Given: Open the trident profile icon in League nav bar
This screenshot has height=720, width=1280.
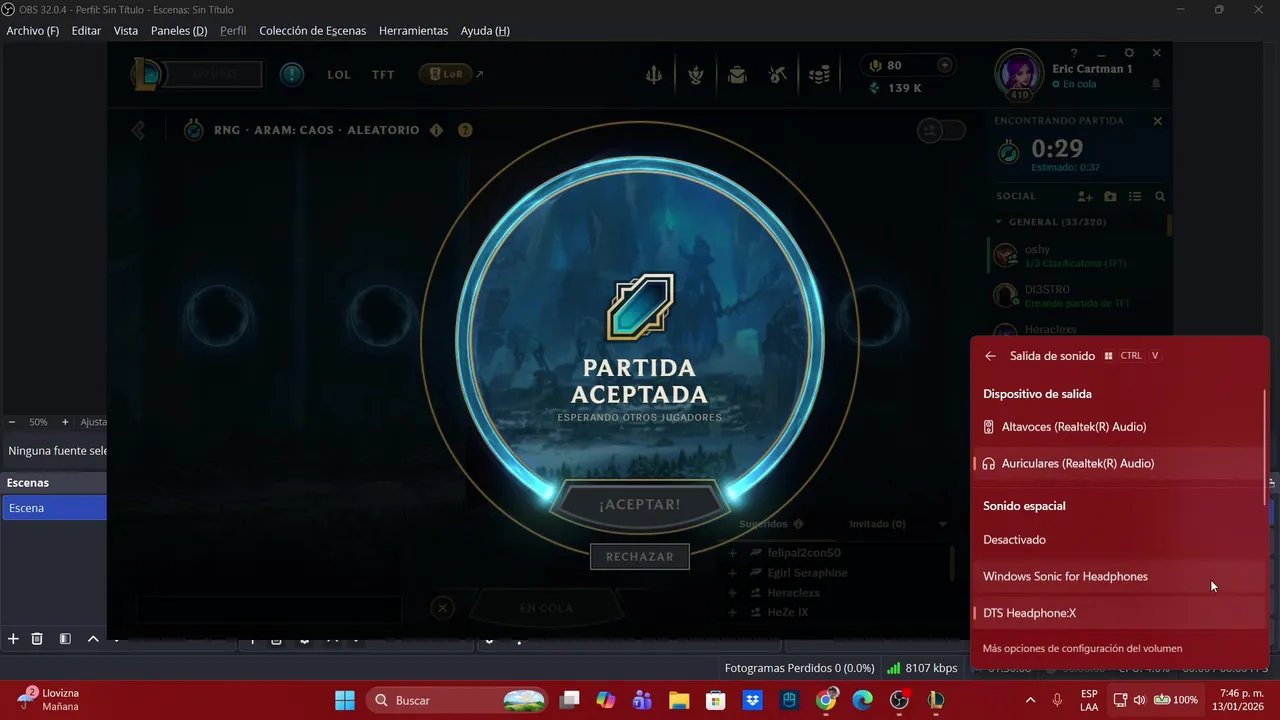Looking at the screenshot, I should (x=654, y=75).
